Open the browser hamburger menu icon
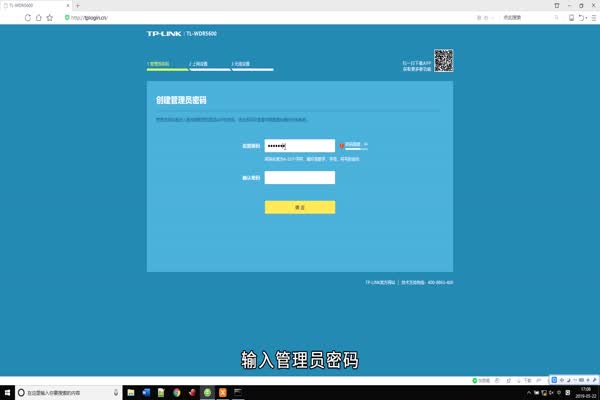 [x=593, y=18]
